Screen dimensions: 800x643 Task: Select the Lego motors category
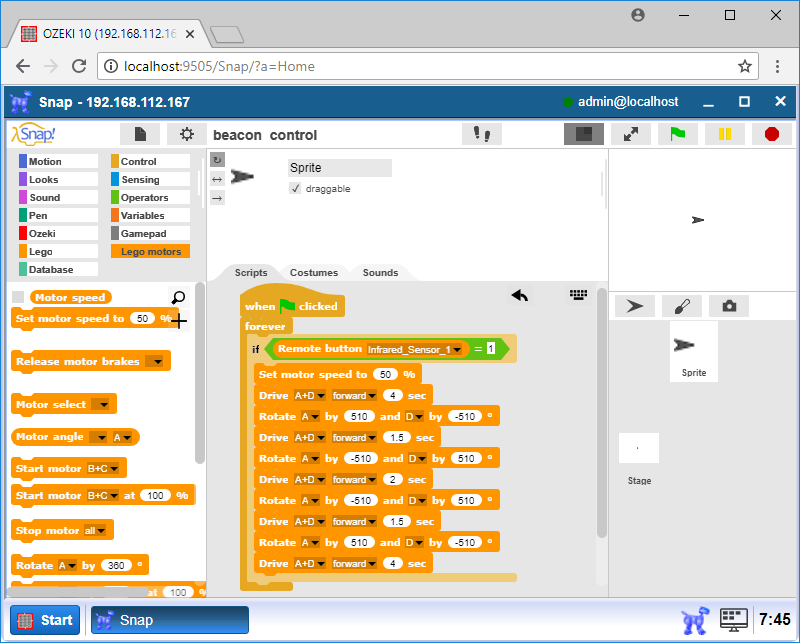(151, 252)
